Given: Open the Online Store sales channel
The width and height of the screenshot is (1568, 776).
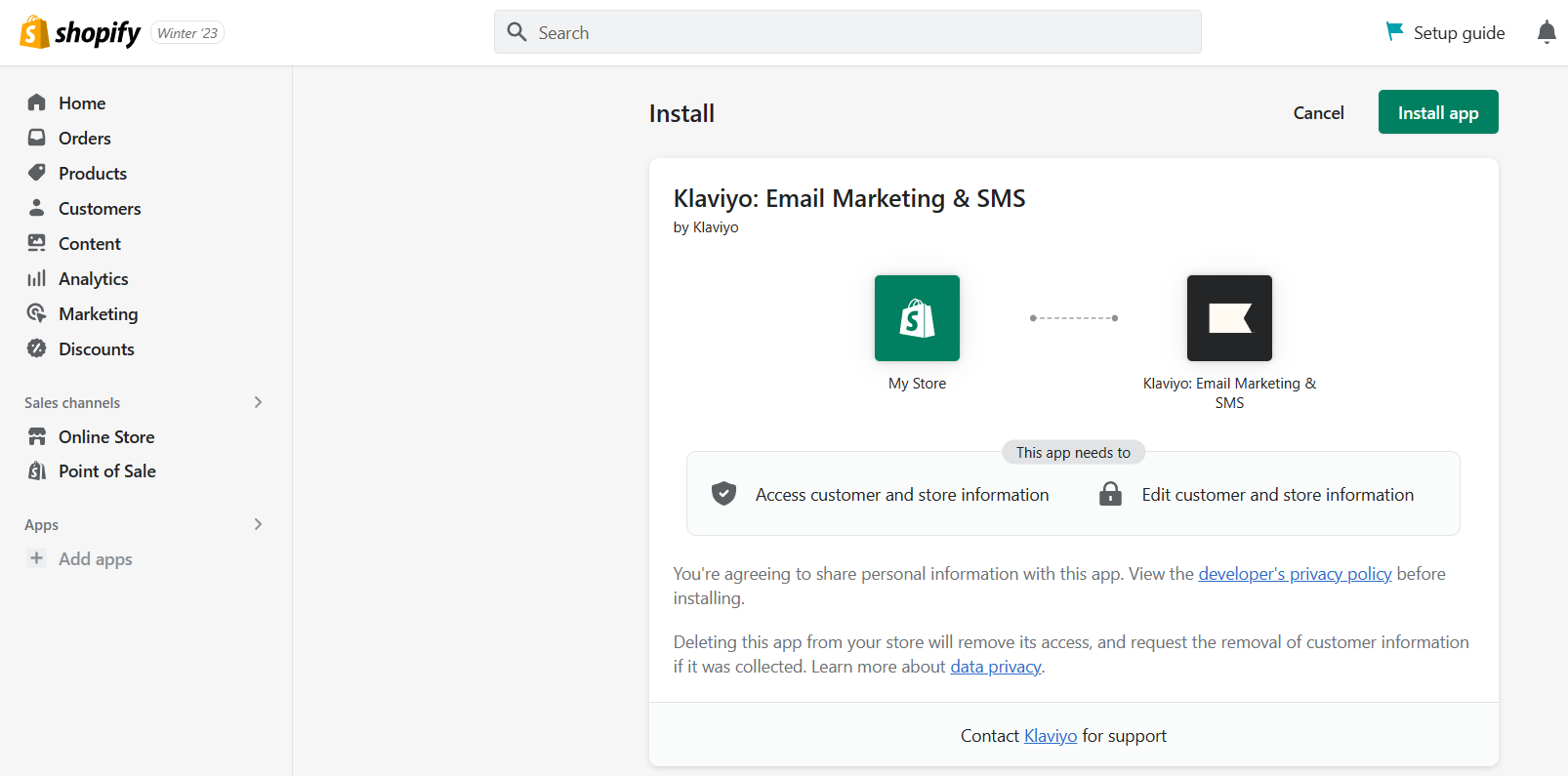Looking at the screenshot, I should (x=106, y=436).
